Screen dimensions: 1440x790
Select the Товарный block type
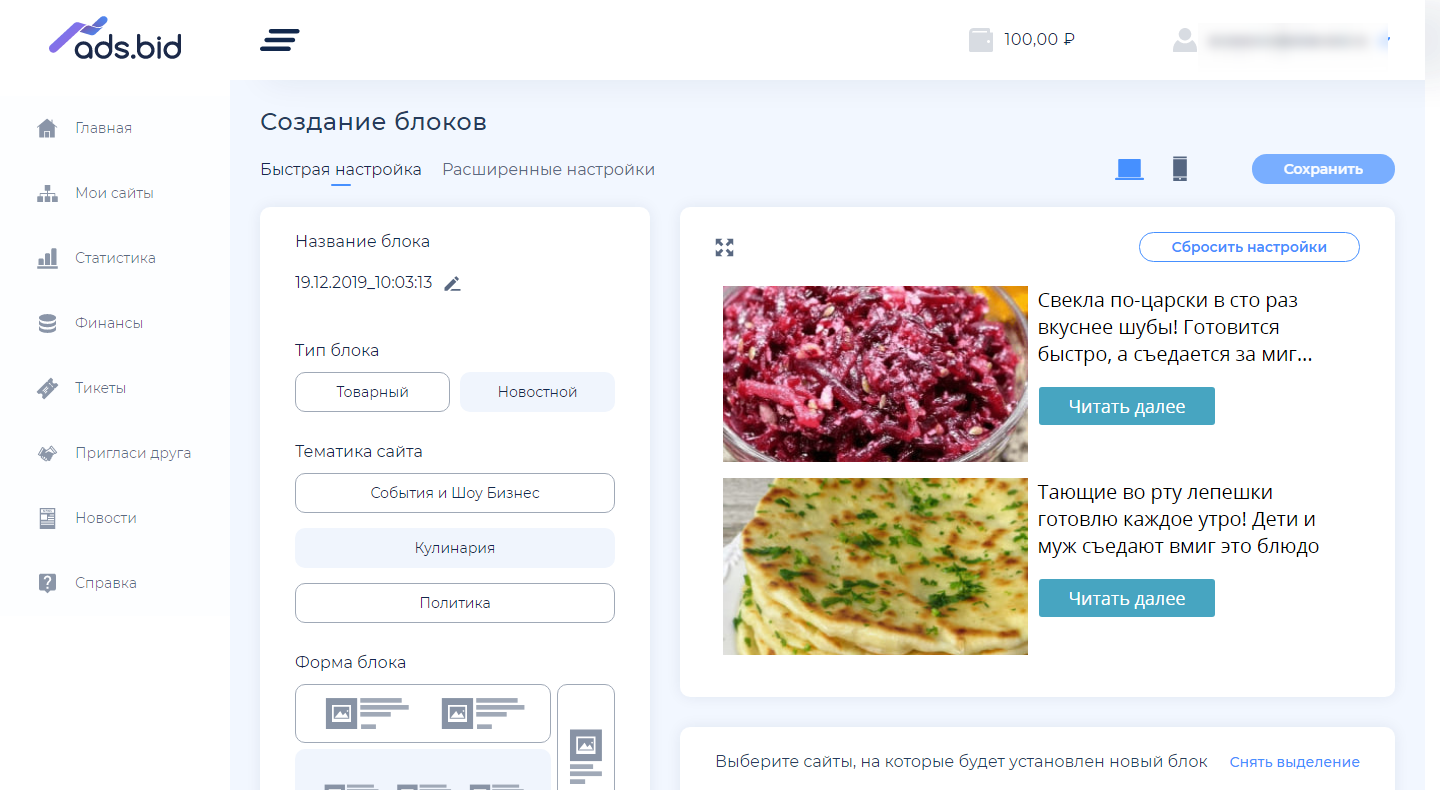coord(372,392)
